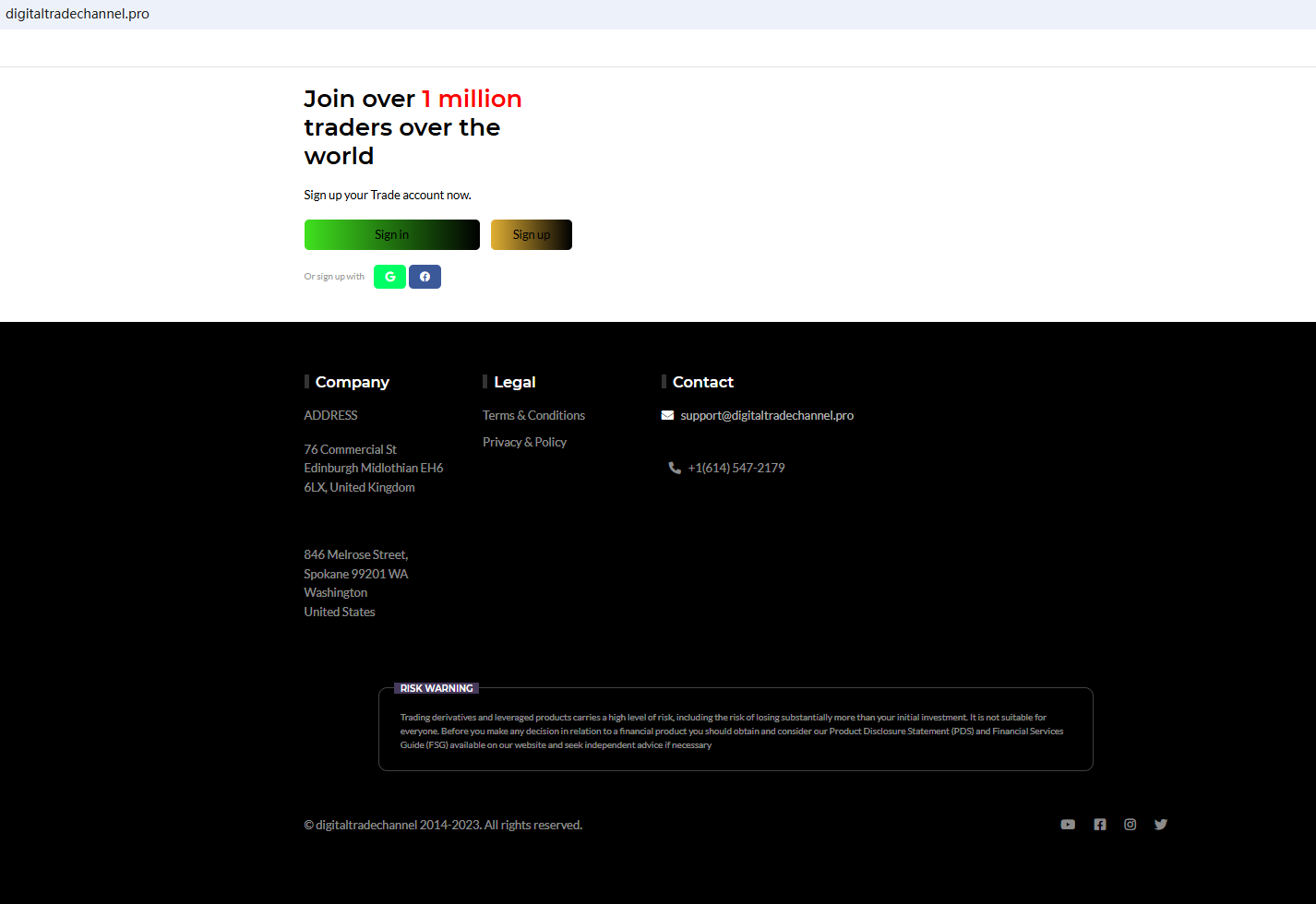Viewport: 1316px width, 904px height.
Task: Click the ADDRESS label under Company
Action: tap(330, 415)
